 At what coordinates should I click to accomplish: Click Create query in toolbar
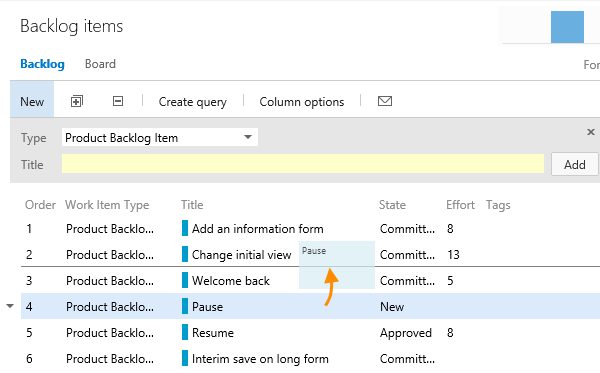pyautogui.click(x=192, y=102)
